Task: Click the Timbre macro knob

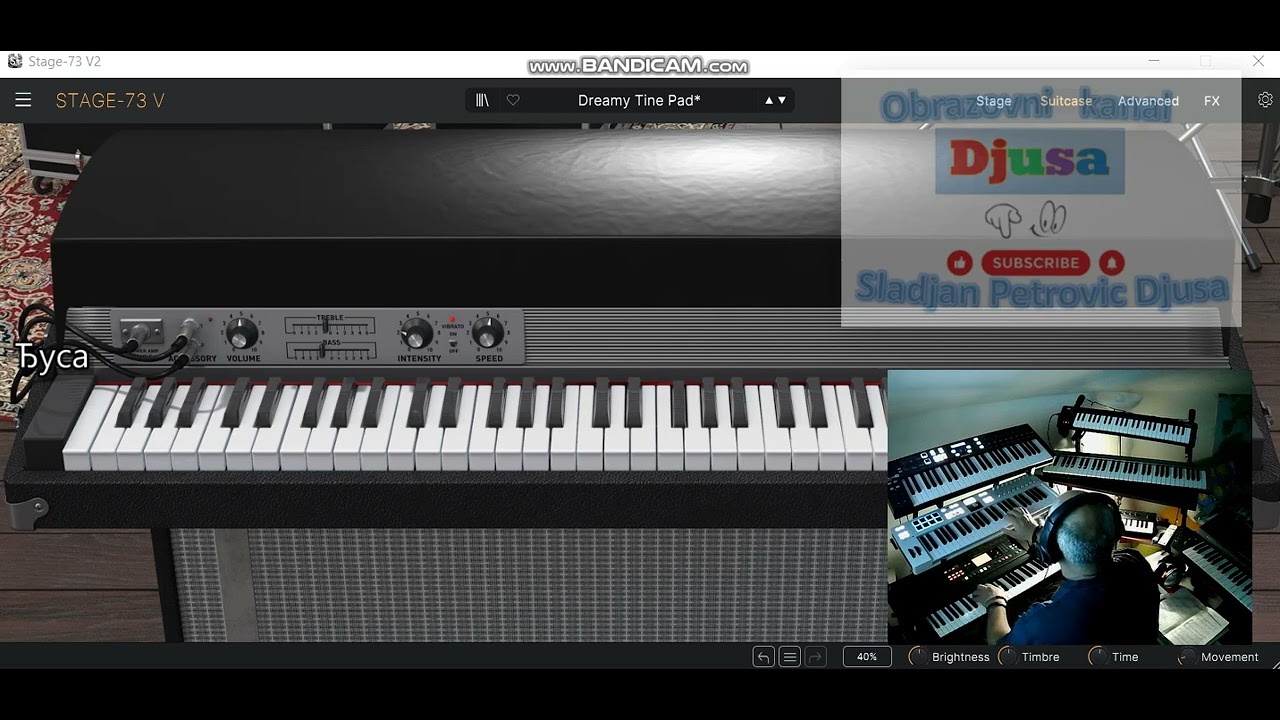Action: (1007, 657)
